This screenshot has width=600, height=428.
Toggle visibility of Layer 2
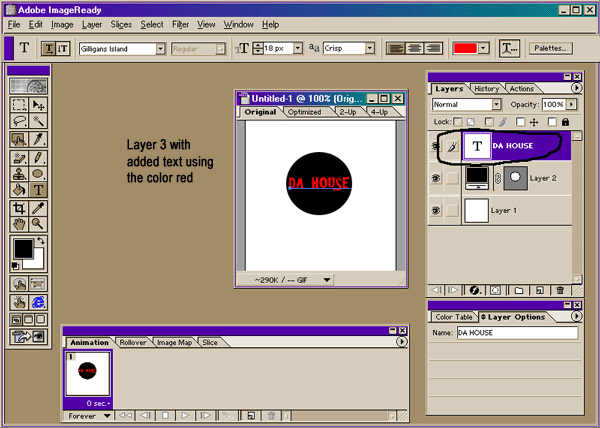tap(437, 178)
